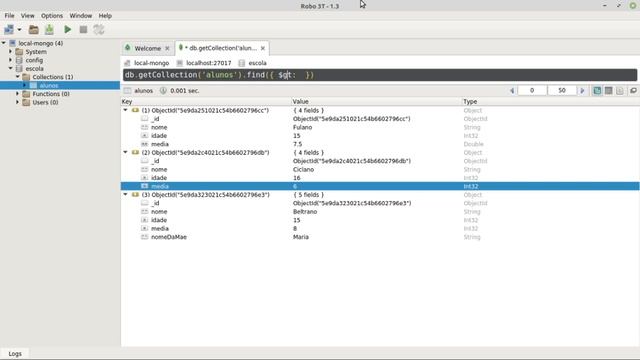
Task: Select Functions (0) in the tree
Action: [51, 94]
